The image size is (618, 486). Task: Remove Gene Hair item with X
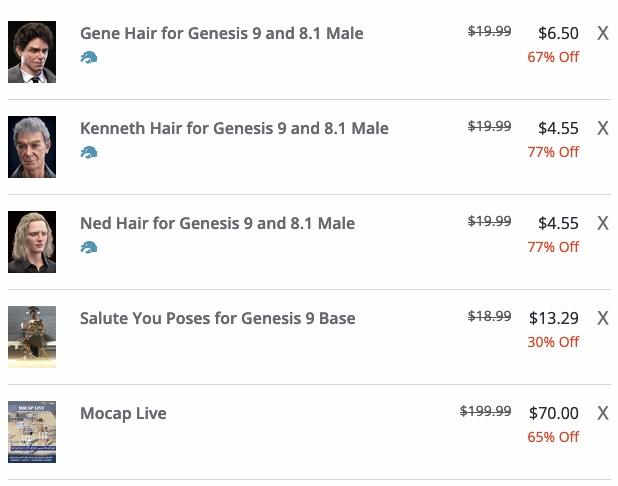point(603,33)
